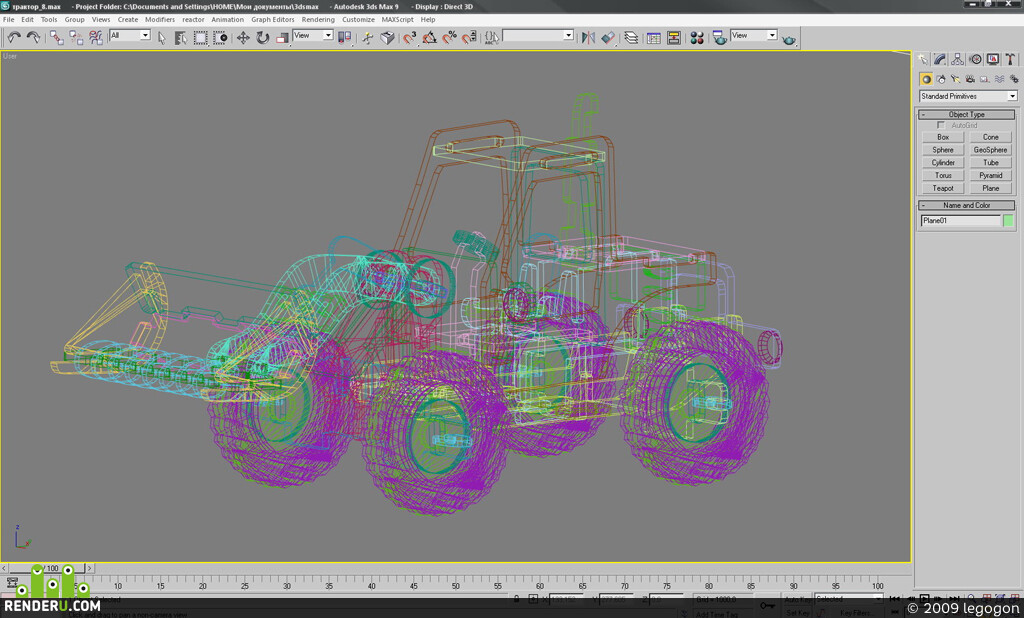The height and width of the screenshot is (618, 1024).
Task: Activate the Select and Rotate tool
Action: point(263,38)
